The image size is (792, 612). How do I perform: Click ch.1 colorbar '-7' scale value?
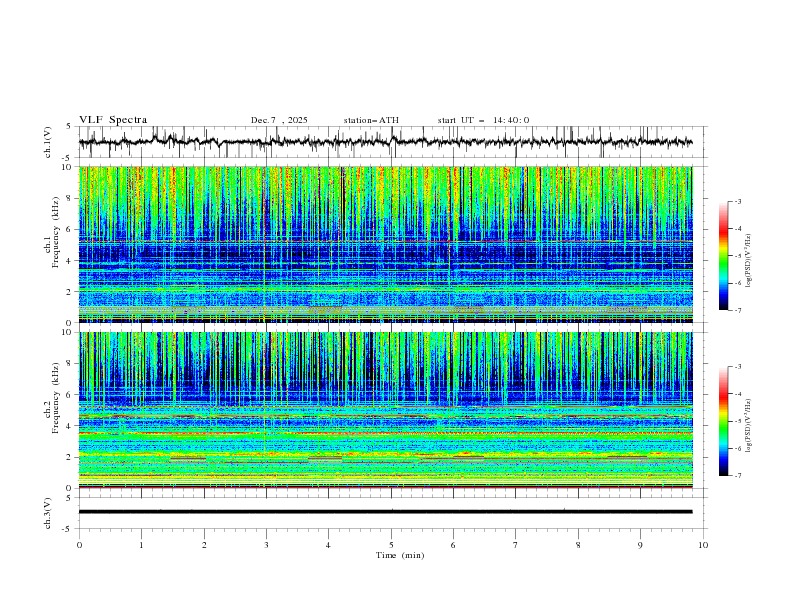(738, 310)
